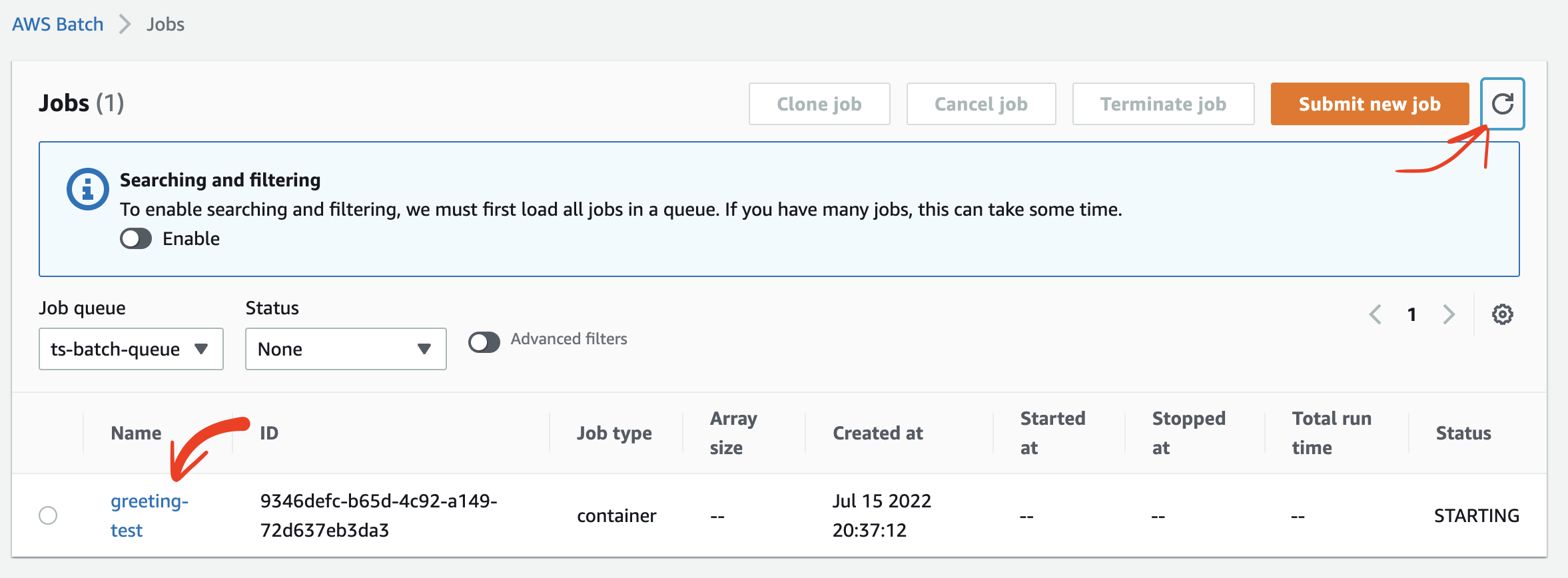
Task: Click the Started at column header
Action: click(1052, 433)
